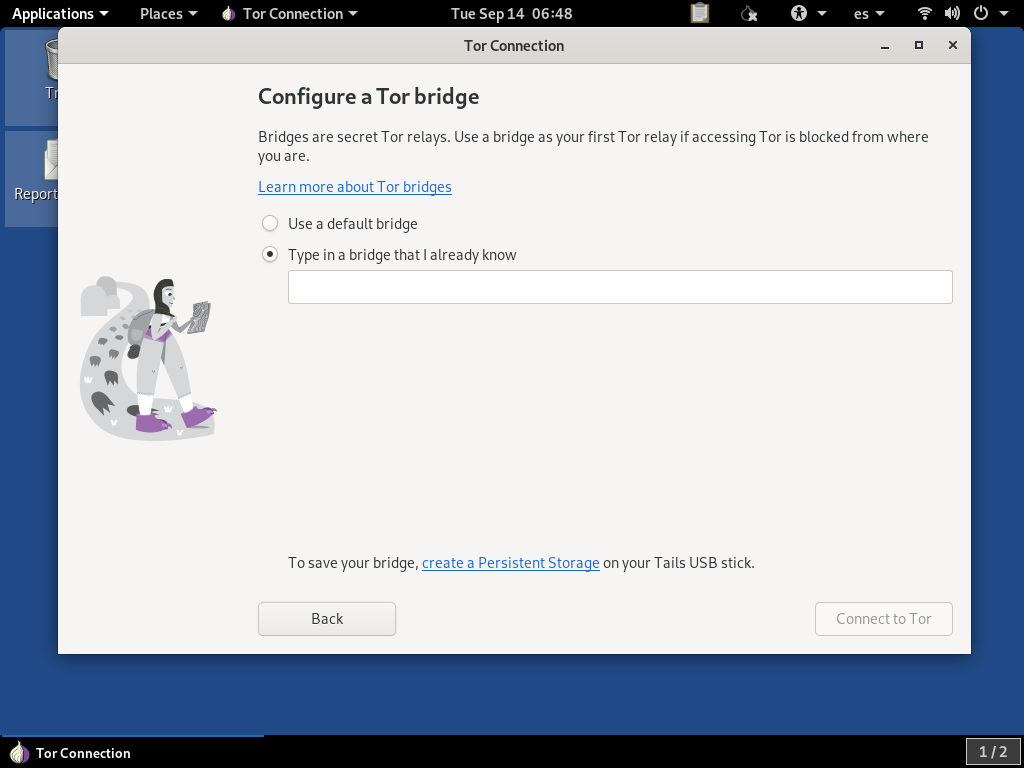Click the onion icon next to Tor Connection menu
This screenshot has height=768, width=1024.
pyautogui.click(x=228, y=13)
